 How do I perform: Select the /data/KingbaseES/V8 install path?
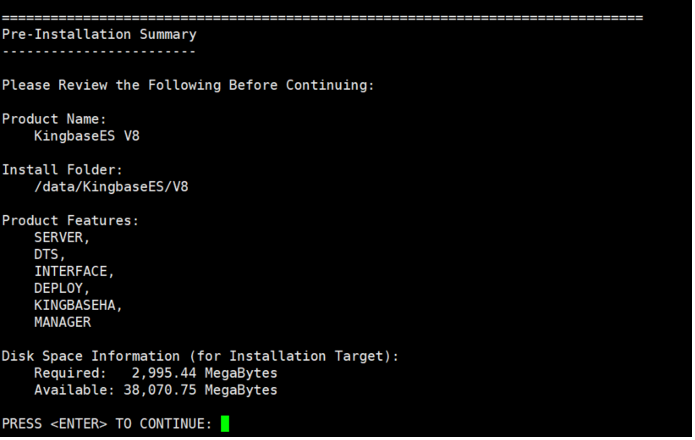coord(111,187)
